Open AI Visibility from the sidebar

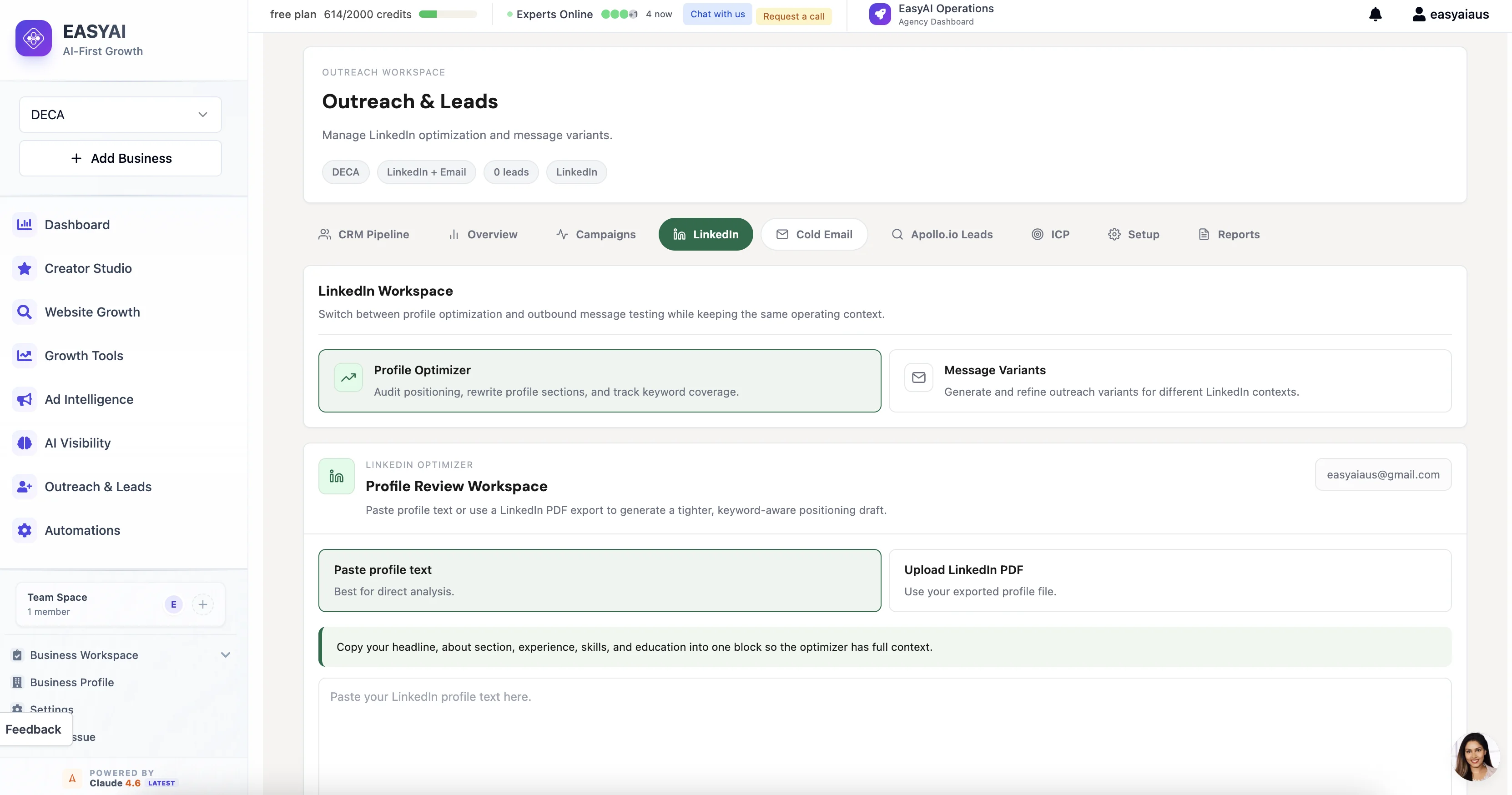(x=77, y=443)
